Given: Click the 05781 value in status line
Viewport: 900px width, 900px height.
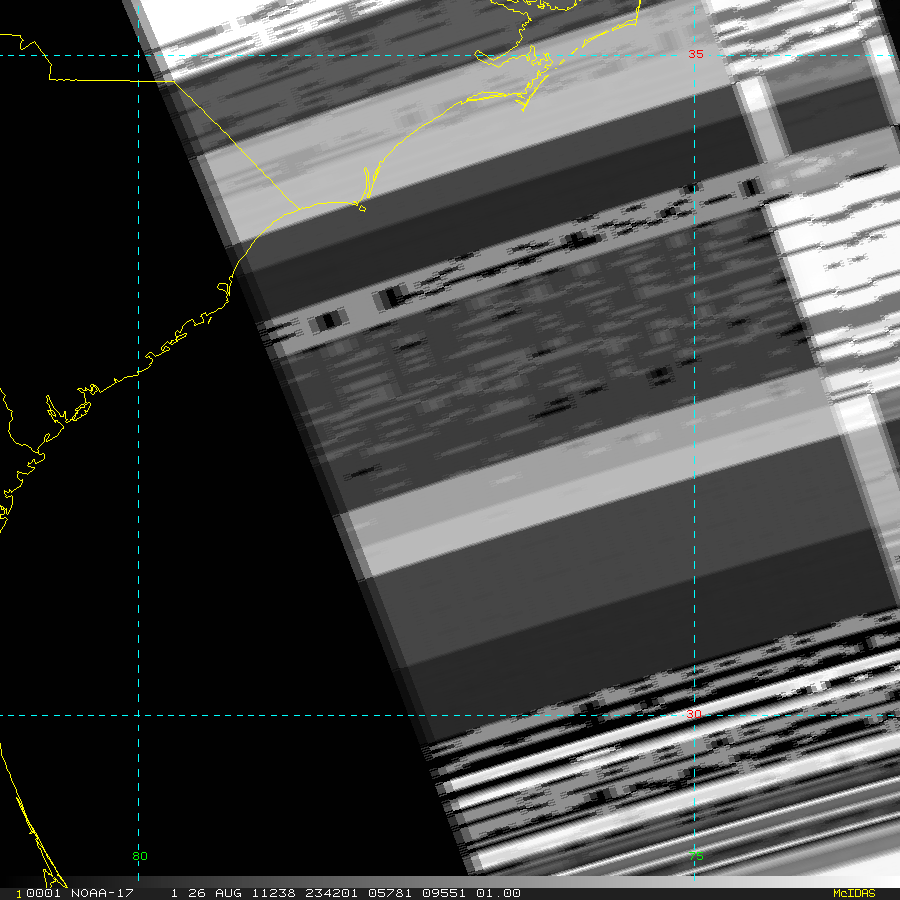Looking at the screenshot, I should click(x=390, y=893).
